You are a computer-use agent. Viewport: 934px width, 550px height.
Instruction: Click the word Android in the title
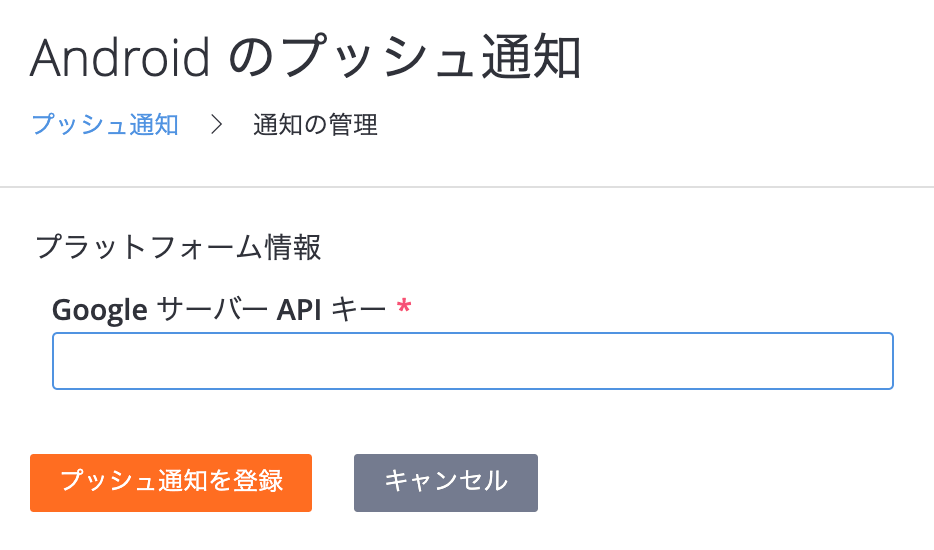click(x=120, y=60)
